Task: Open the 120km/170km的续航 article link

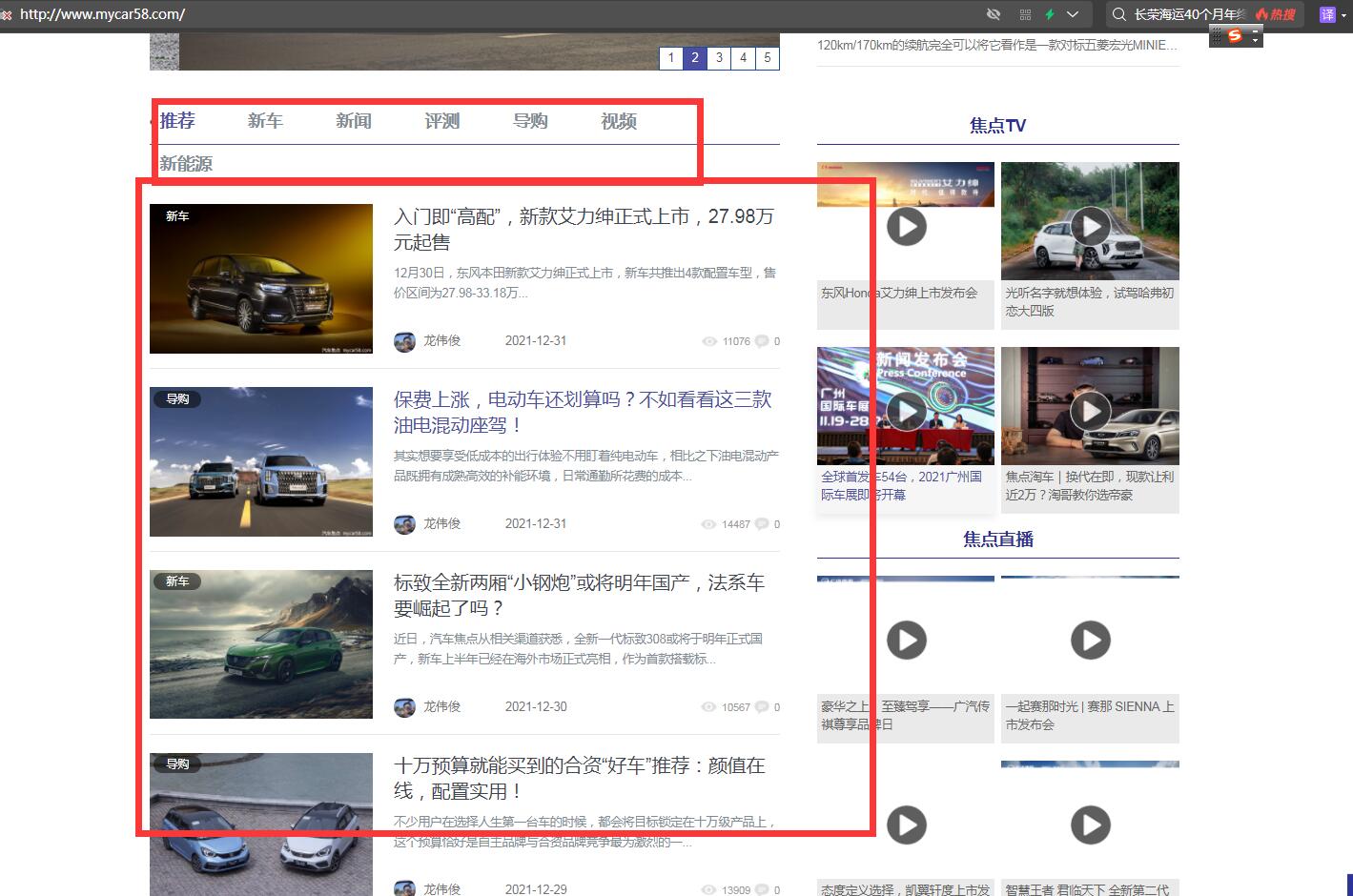Action: [x=997, y=45]
